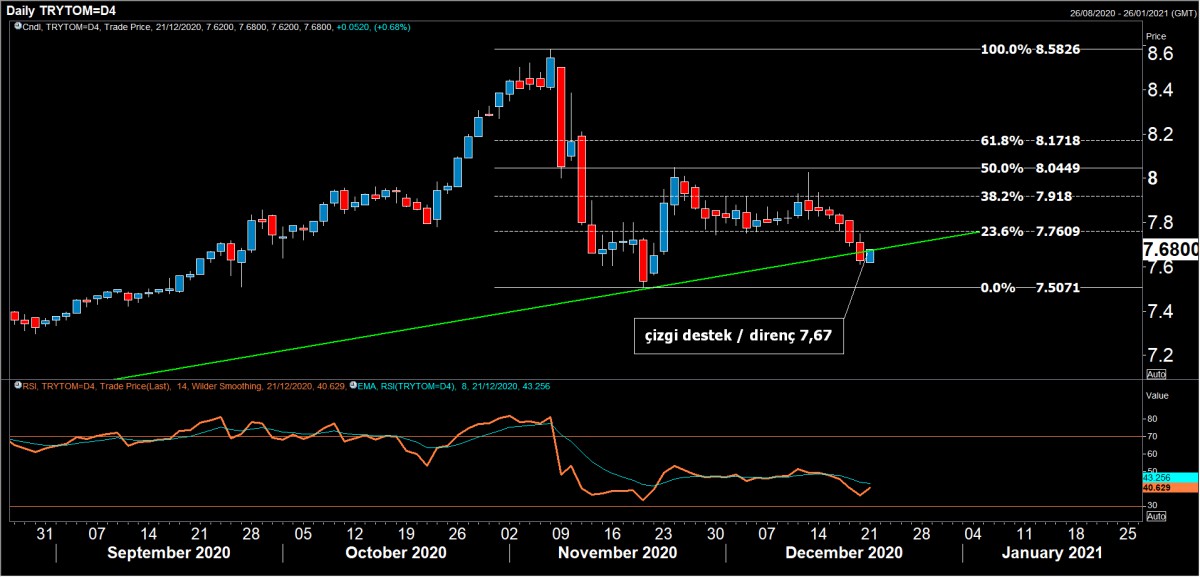The image size is (1200, 577).
Task: Select November 2020 on the time axis
Action: [x=617, y=552]
